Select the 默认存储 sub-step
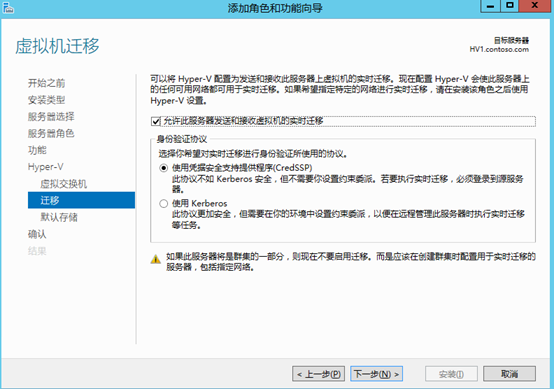 click(59, 217)
